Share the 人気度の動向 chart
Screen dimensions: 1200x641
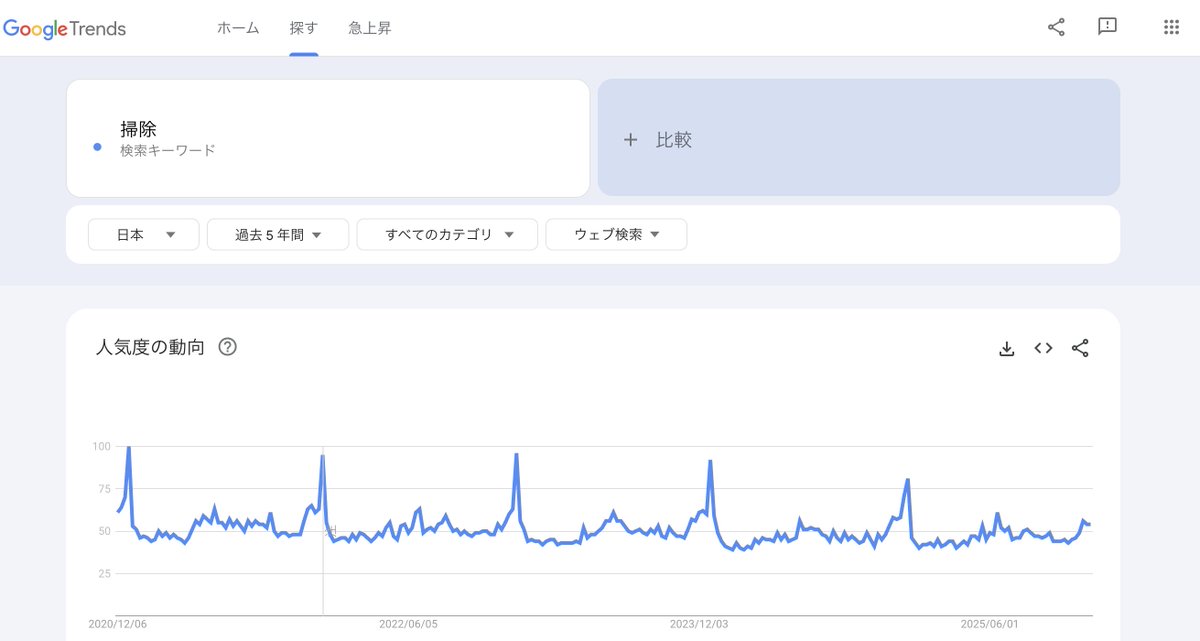point(1080,348)
